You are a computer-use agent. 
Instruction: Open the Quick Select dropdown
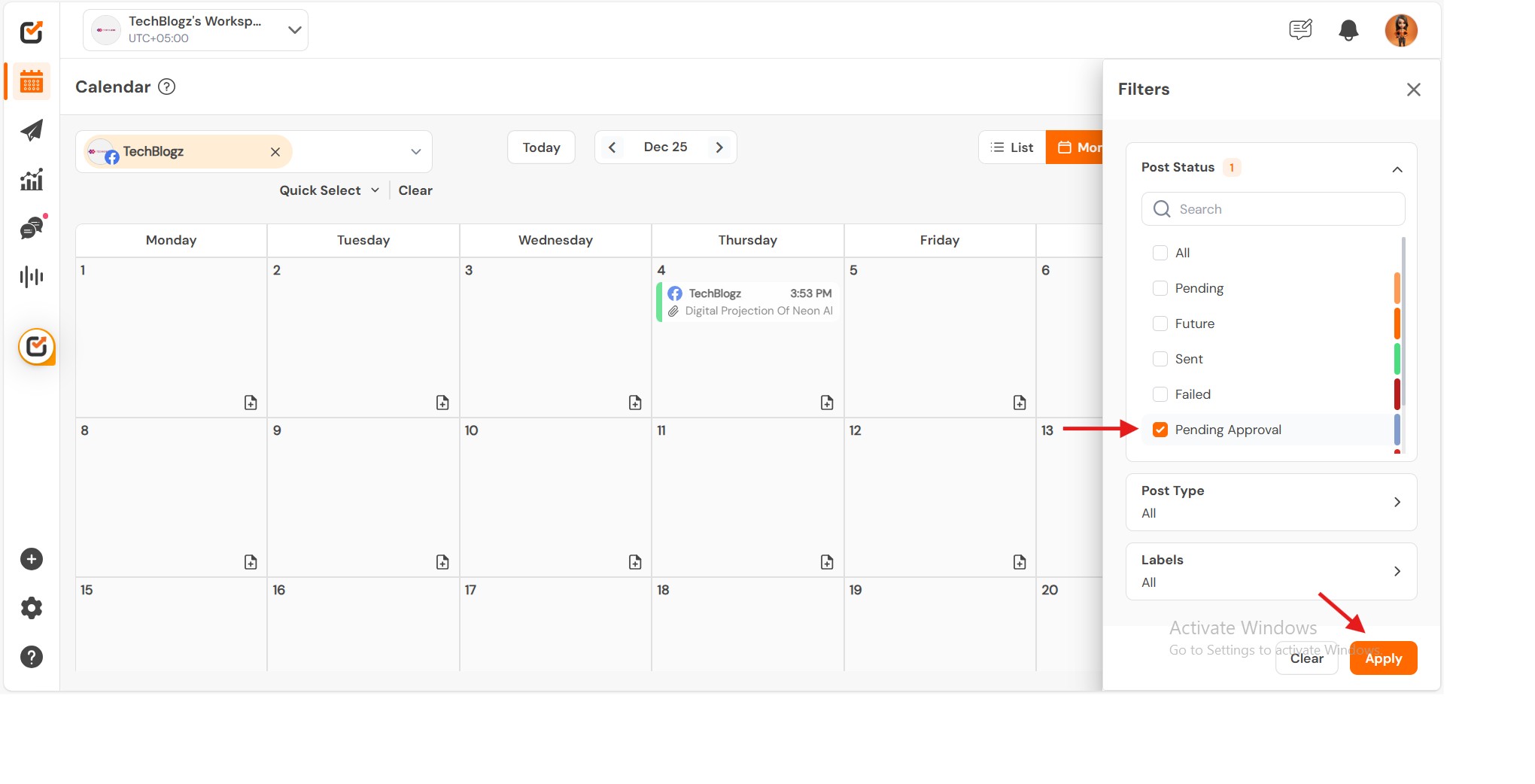click(329, 190)
